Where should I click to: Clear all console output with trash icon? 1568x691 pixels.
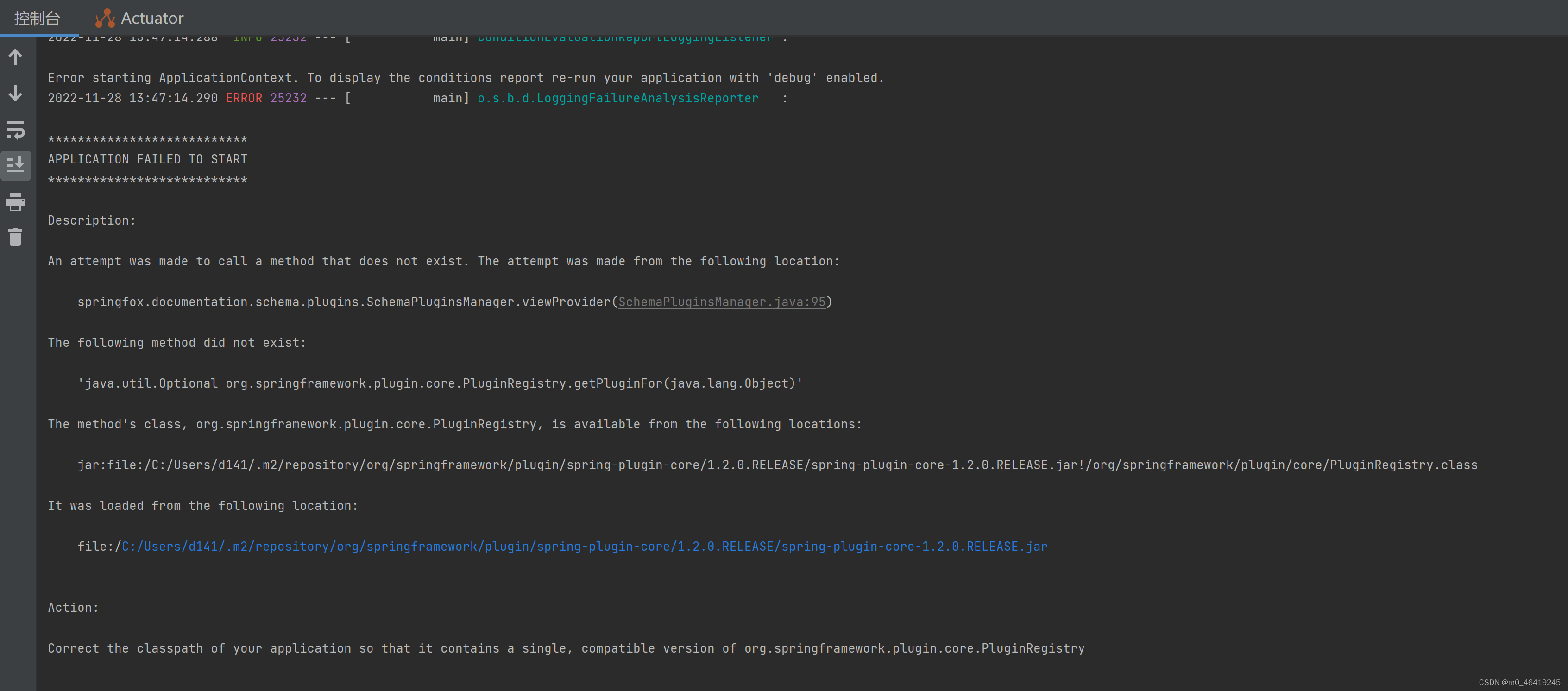coord(15,238)
